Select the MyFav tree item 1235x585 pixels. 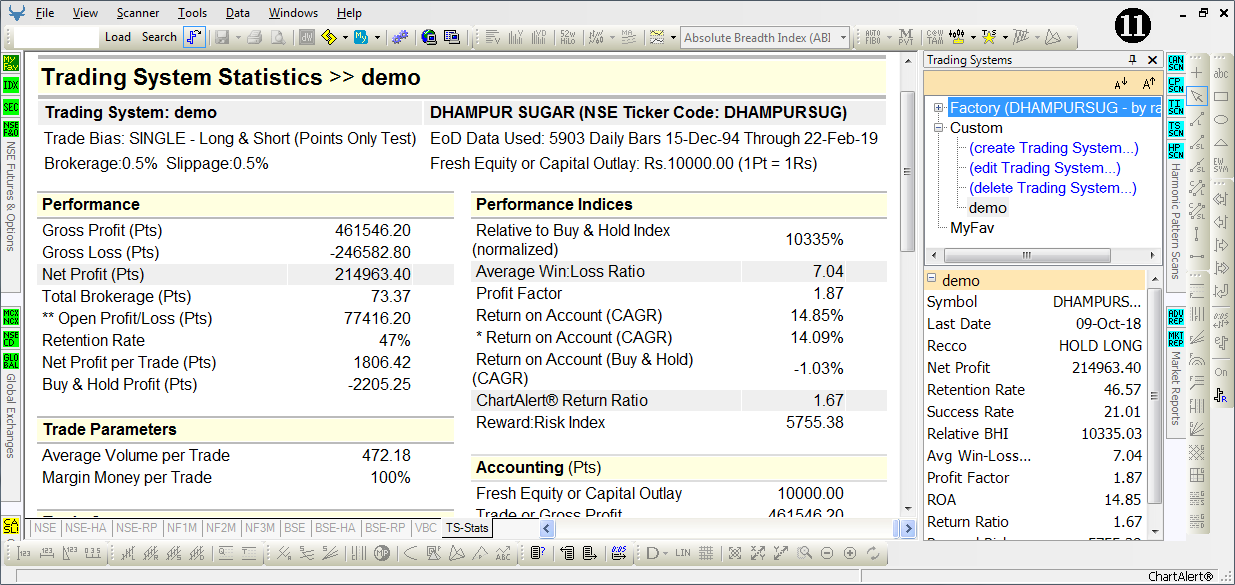(x=972, y=228)
